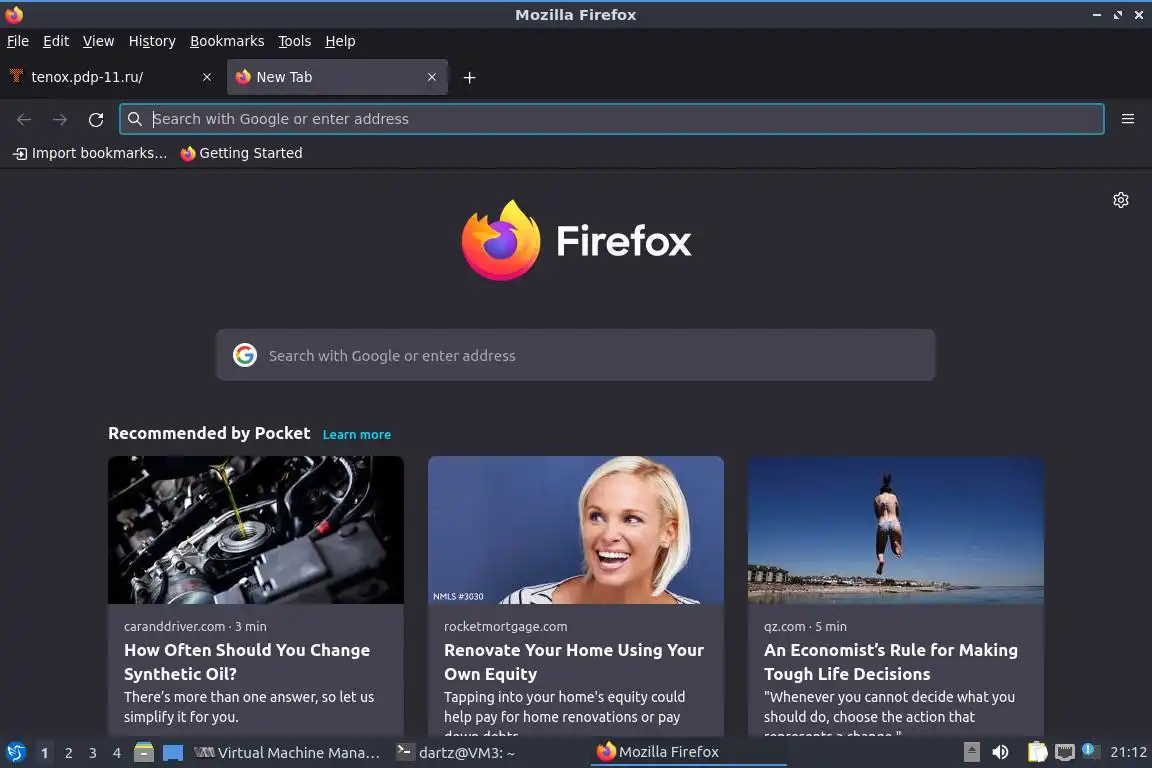Open the update notification tray icon
The height and width of the screenshot is (768, 1152).
tap(1091, 751)
